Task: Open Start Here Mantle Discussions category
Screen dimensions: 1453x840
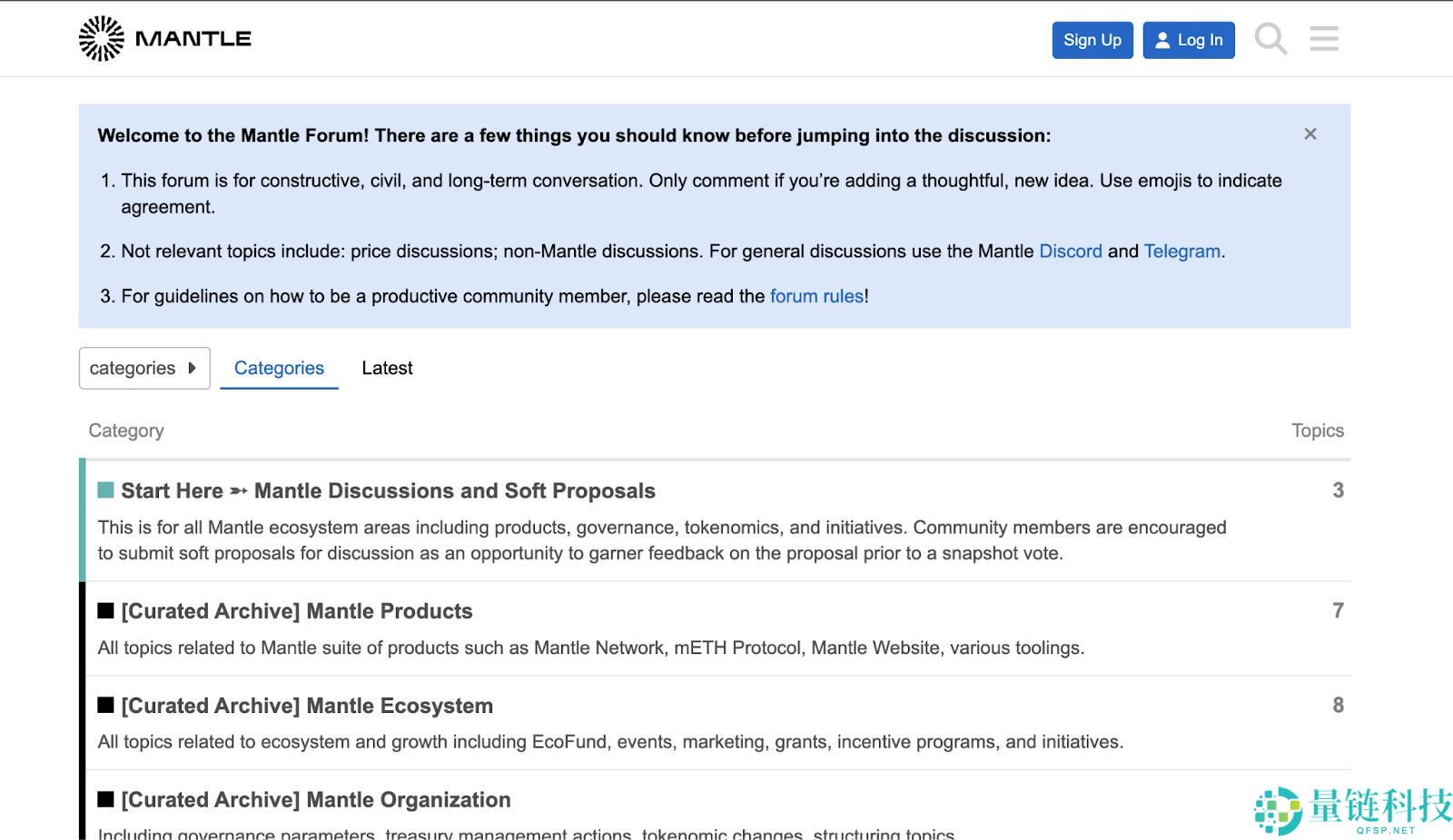Action: tap(388, 490)
